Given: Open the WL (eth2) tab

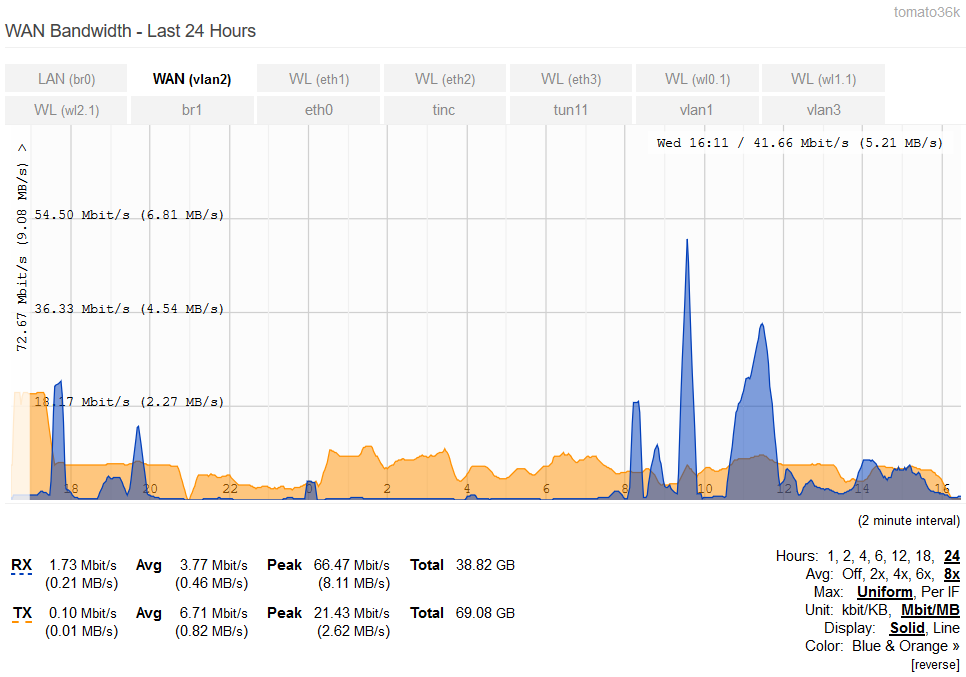Looking at the screenshot, I should click(445, 79).
